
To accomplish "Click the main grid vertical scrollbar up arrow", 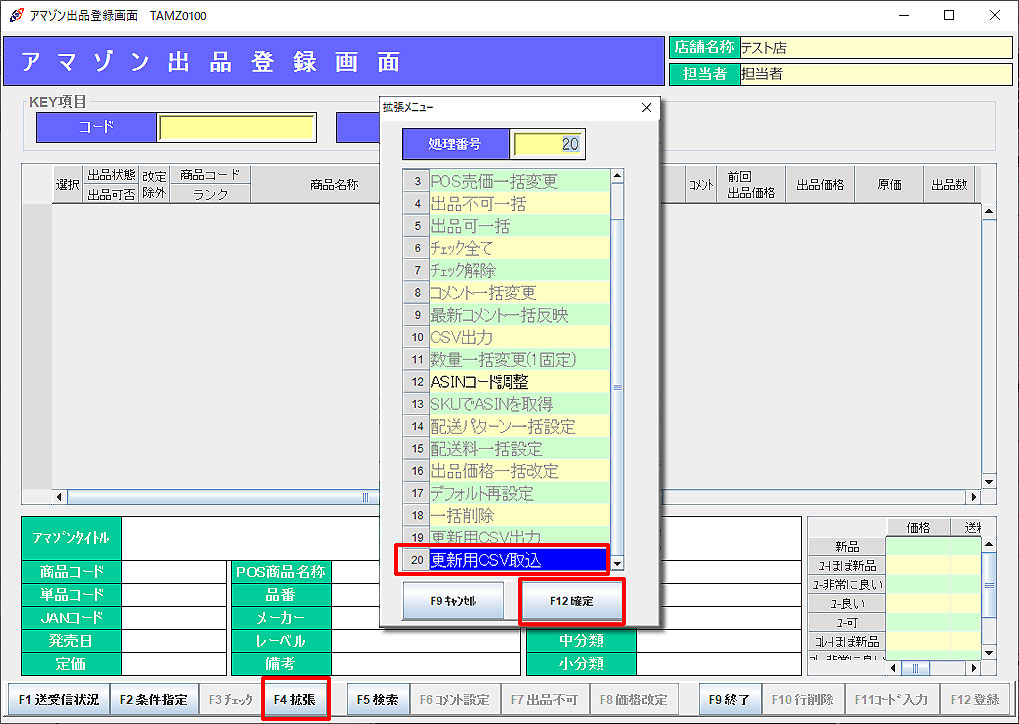I will (x=988, y=212).
